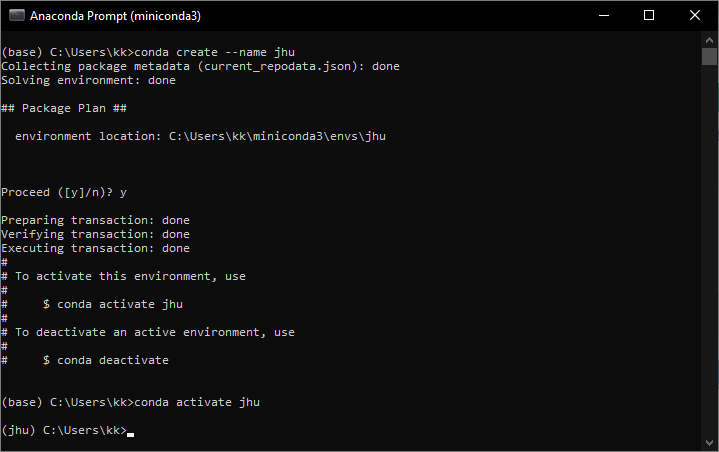The width and height of the screenshot is (719, 452).
Task: Click the scrollbar up arrow
Action: (x=709, y=39)
